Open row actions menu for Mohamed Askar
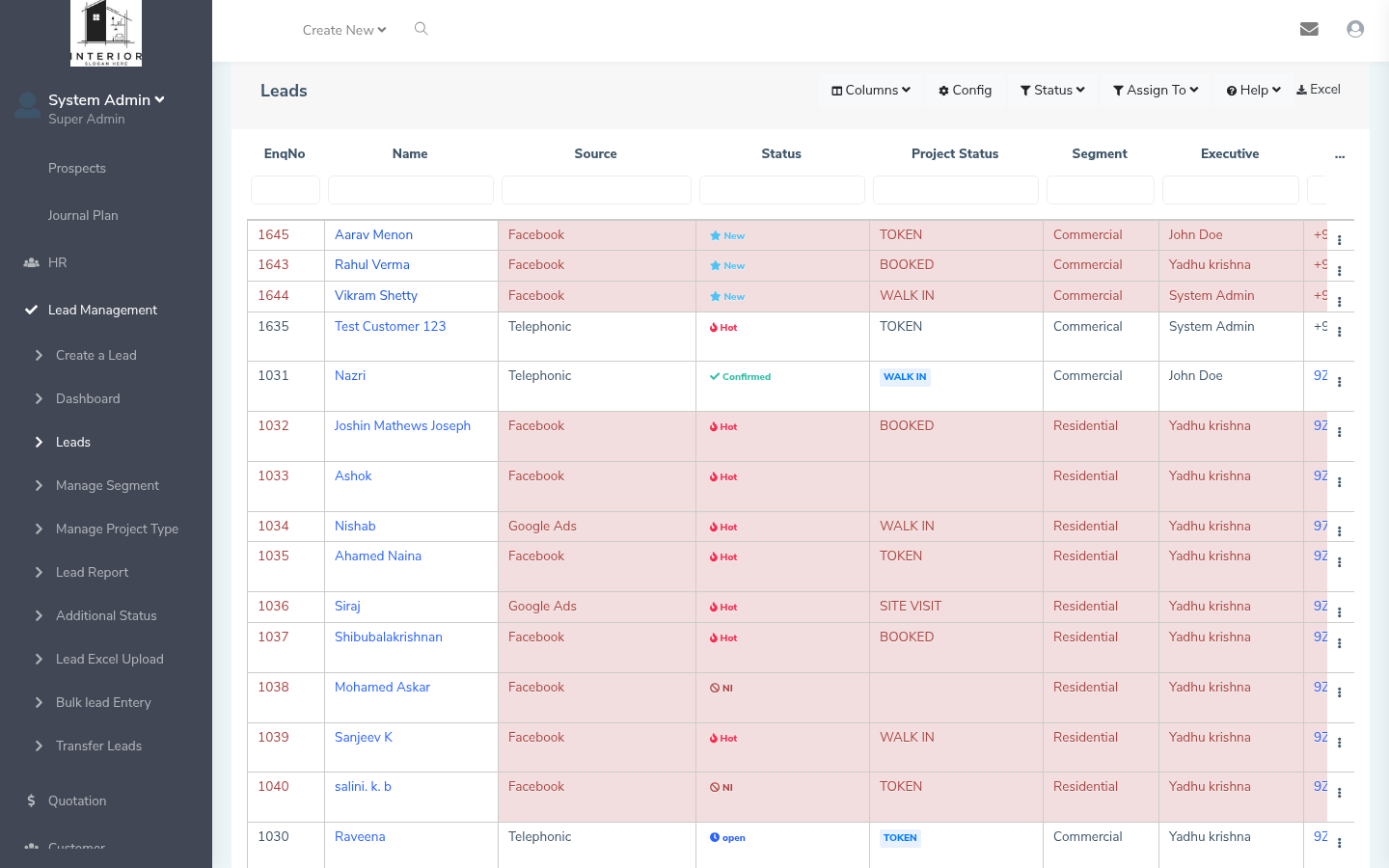 click(x=1339, y=692)
